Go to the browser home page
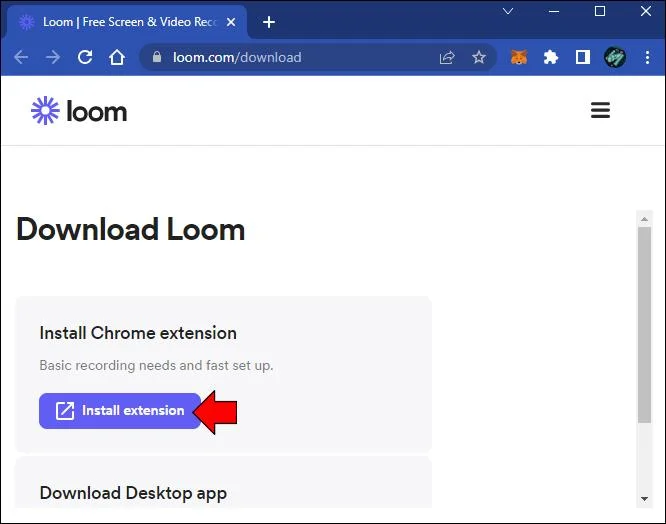Image resolution: width=666 pixels, height=524 pixels. point(117,57)
